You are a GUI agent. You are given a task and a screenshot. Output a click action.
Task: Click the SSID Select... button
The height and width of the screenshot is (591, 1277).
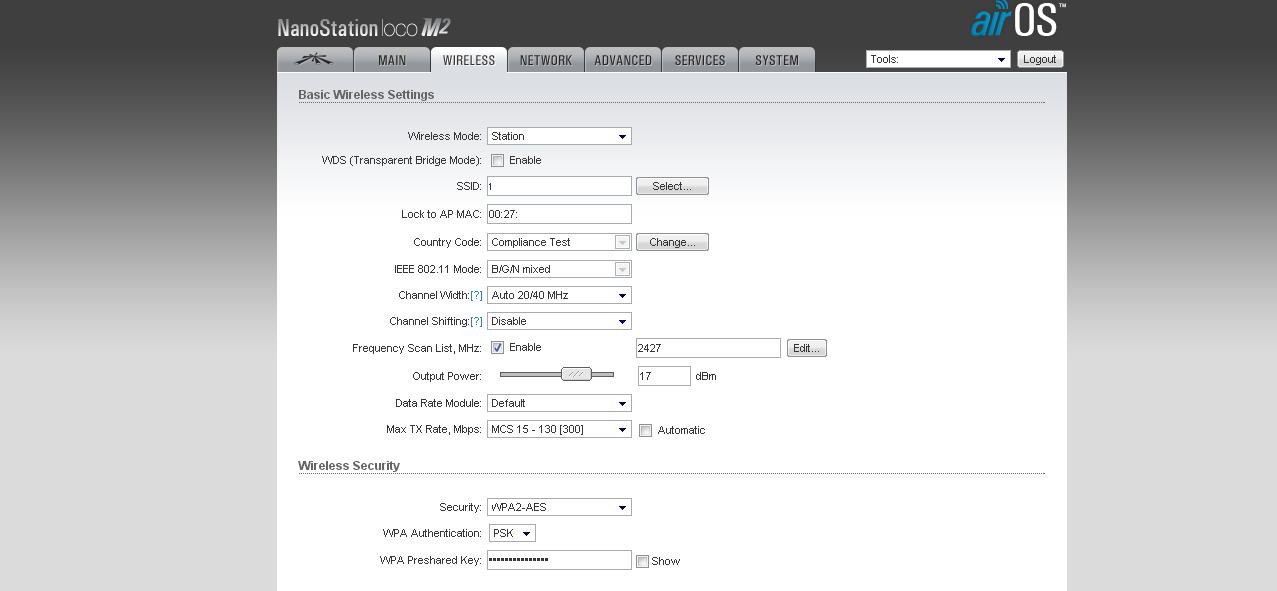point(672,187)
